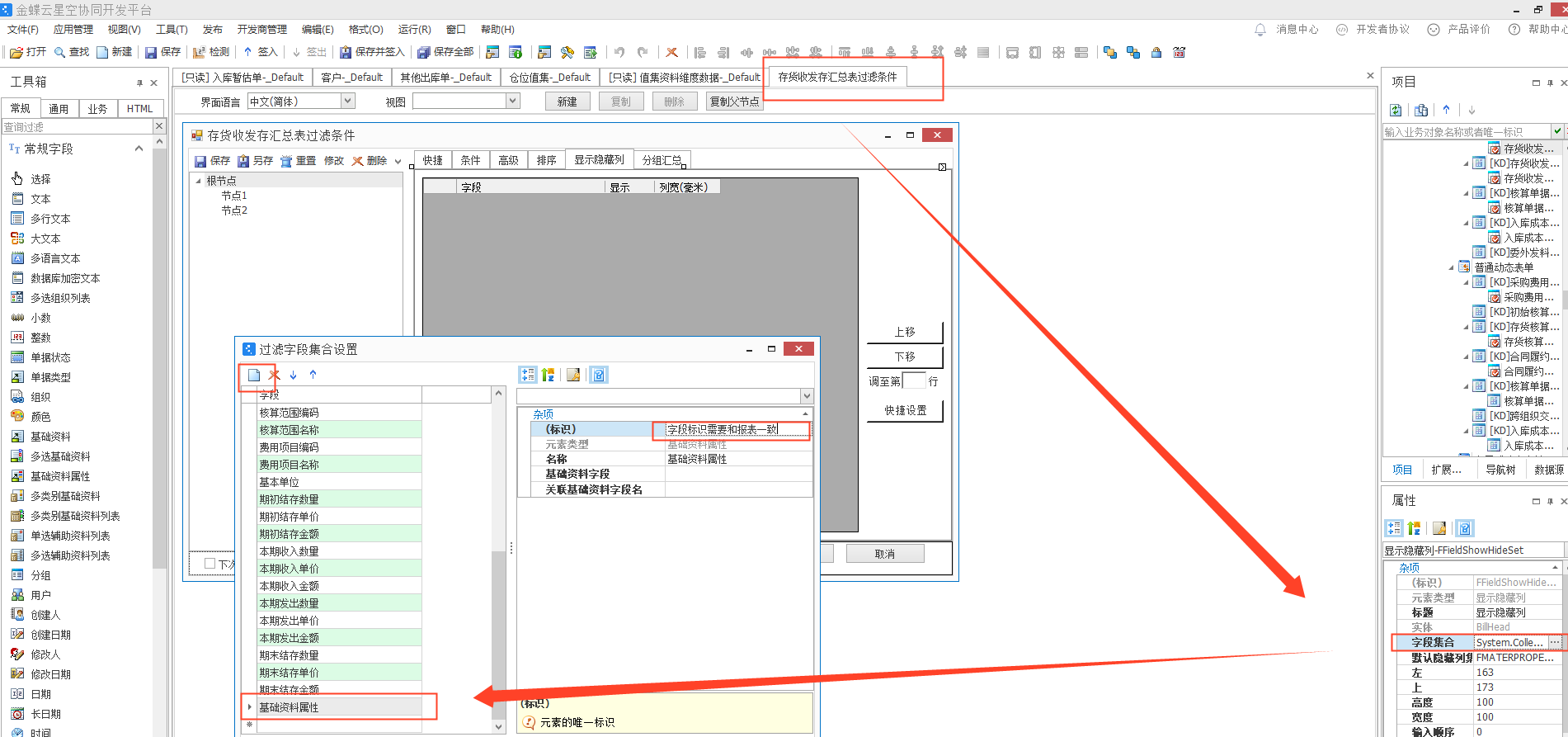
Task: Switch to the 客户-_Default document tab
Action: coord(352,78)
